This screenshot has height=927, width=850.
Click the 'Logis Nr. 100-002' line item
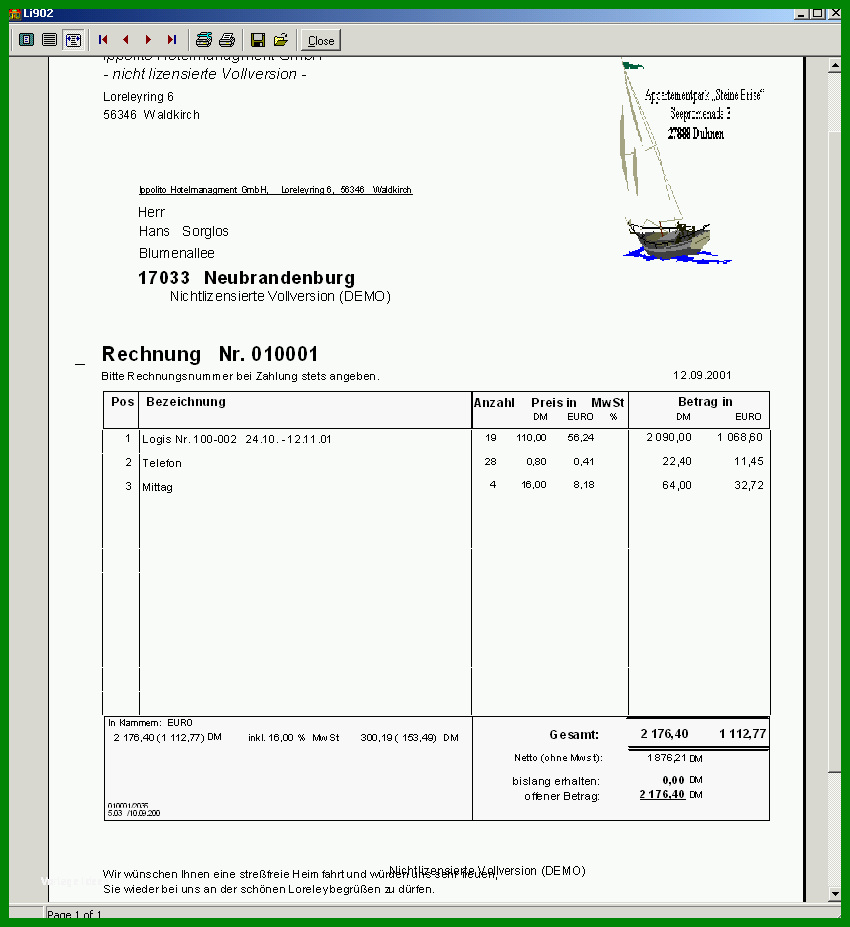[236, 439]
